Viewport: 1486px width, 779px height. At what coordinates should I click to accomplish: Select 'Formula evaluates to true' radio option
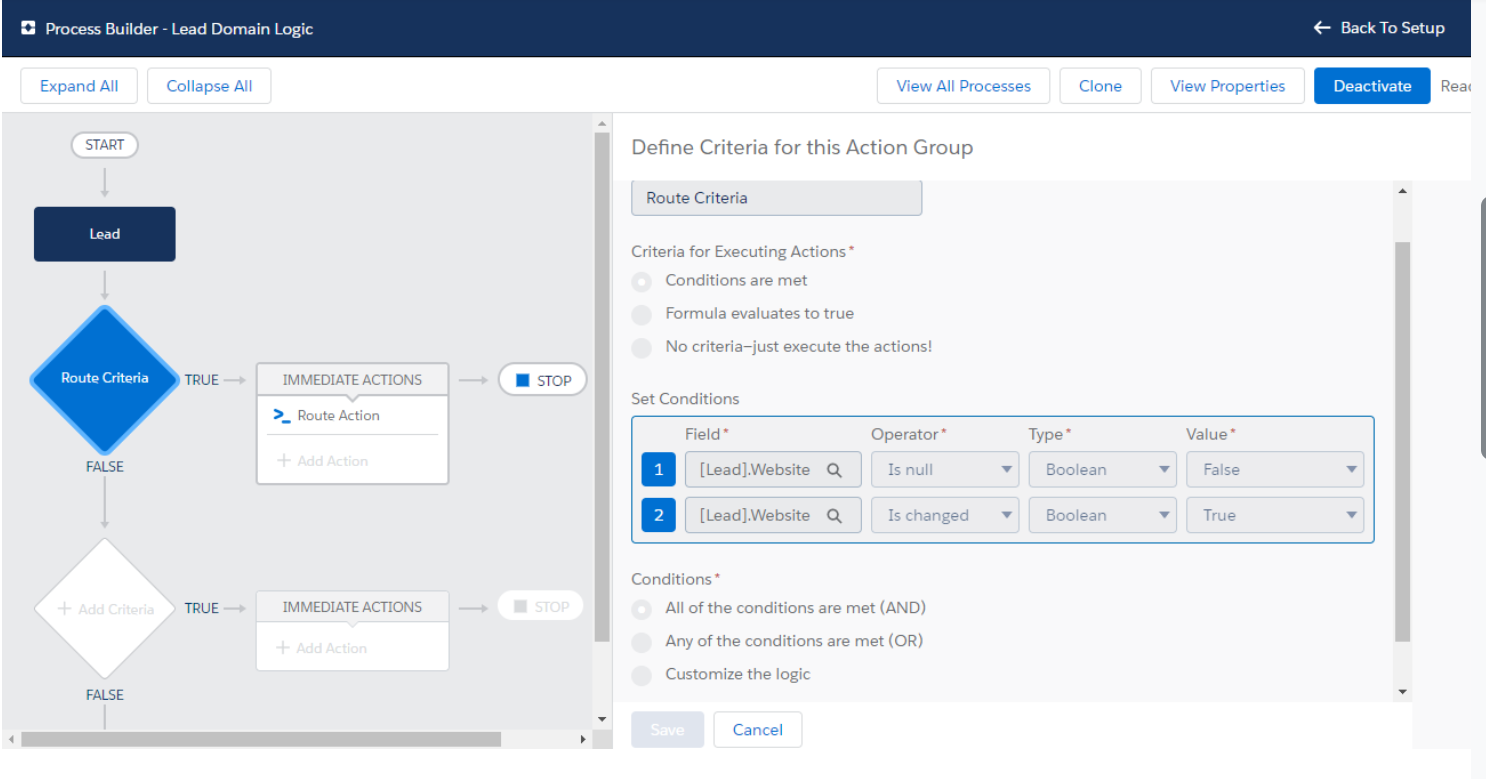642,315
